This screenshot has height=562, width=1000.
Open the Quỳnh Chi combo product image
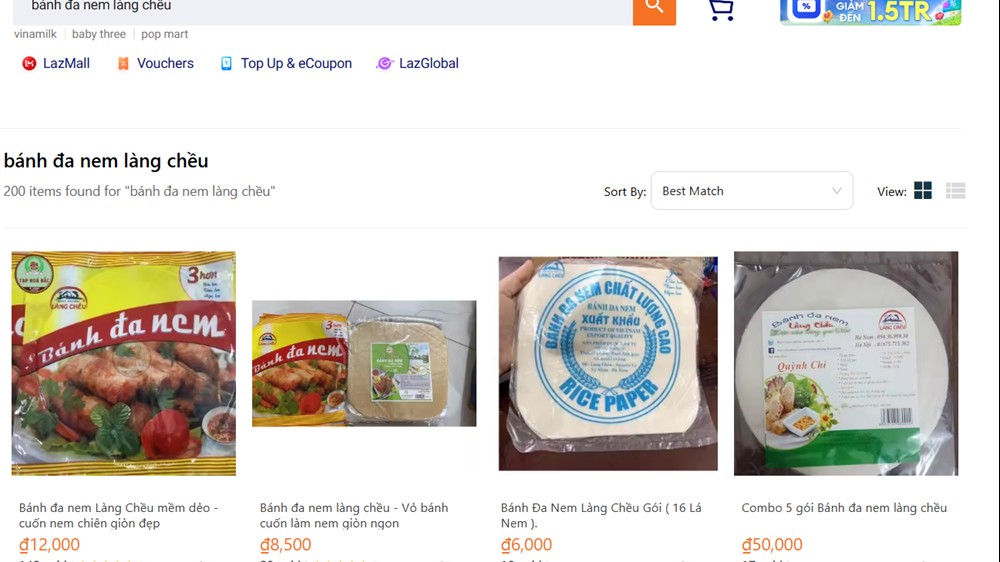pyautogui.click(x=846, y=363)
